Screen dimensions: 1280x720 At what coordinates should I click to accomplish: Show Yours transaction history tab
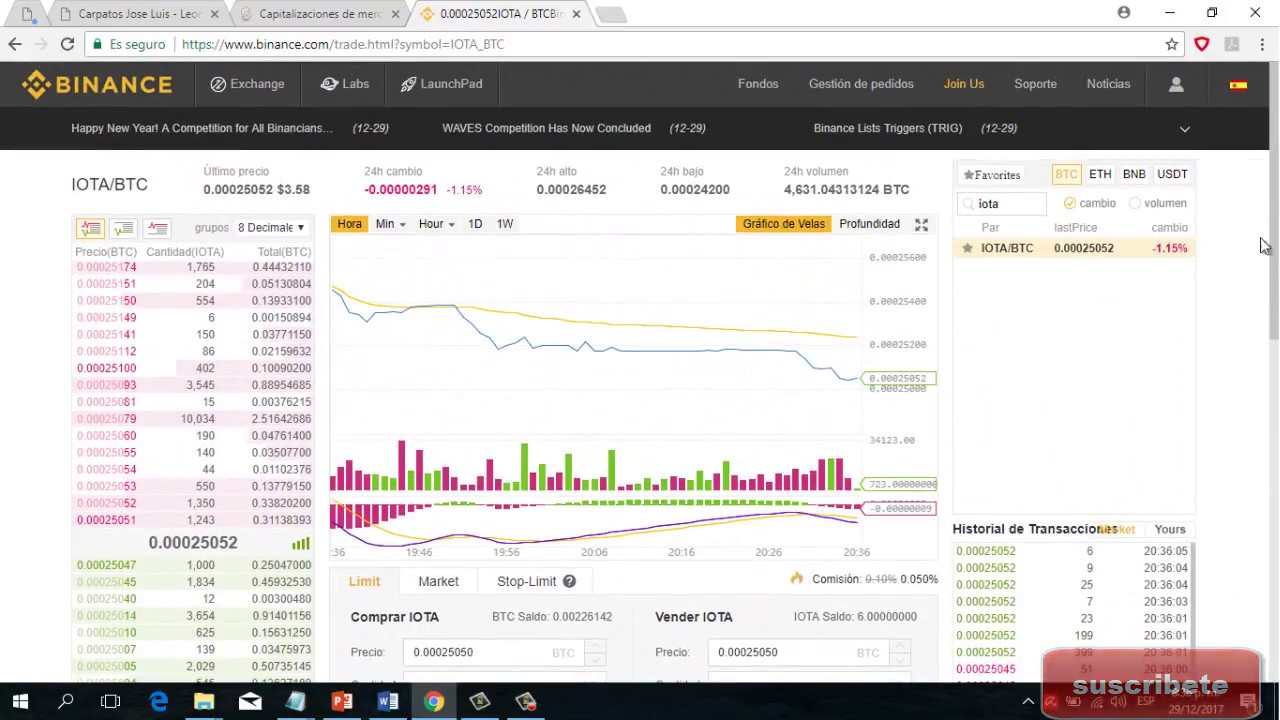tap(1170, 529)
